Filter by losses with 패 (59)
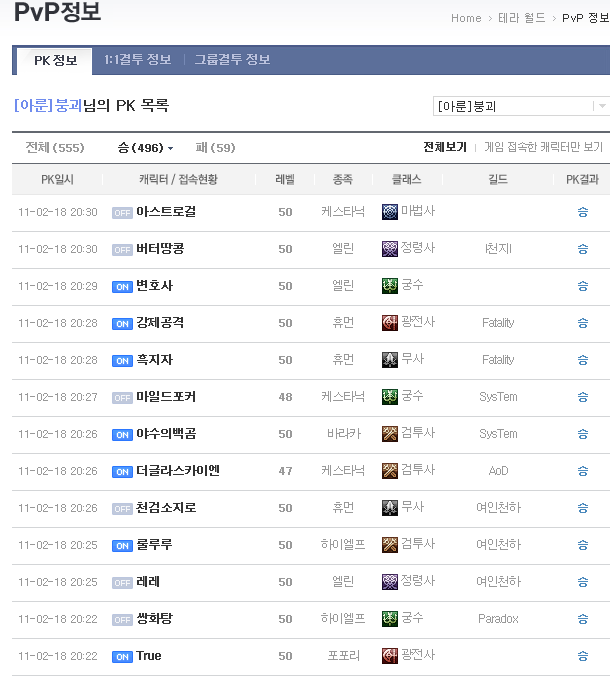Viewport: 610px width, 687px height. (215, 148)
